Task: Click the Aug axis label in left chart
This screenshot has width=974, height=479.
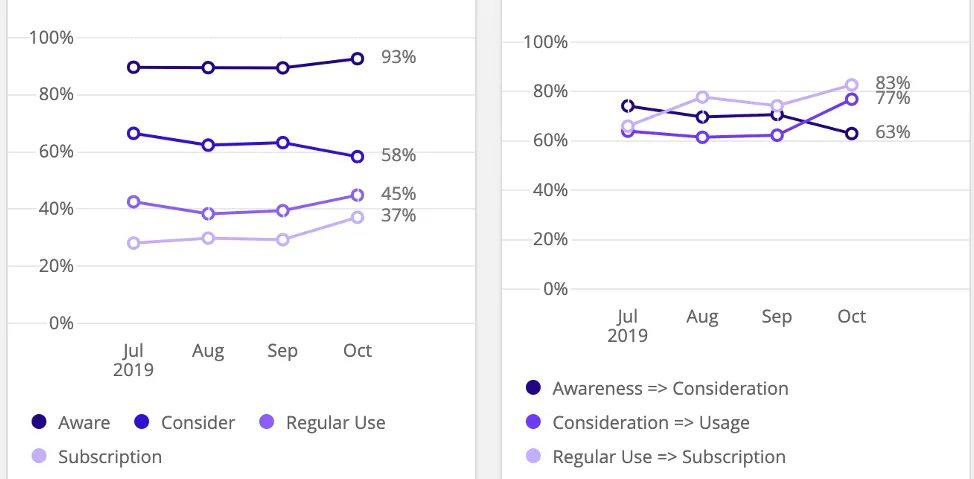Action: [208, 351]
